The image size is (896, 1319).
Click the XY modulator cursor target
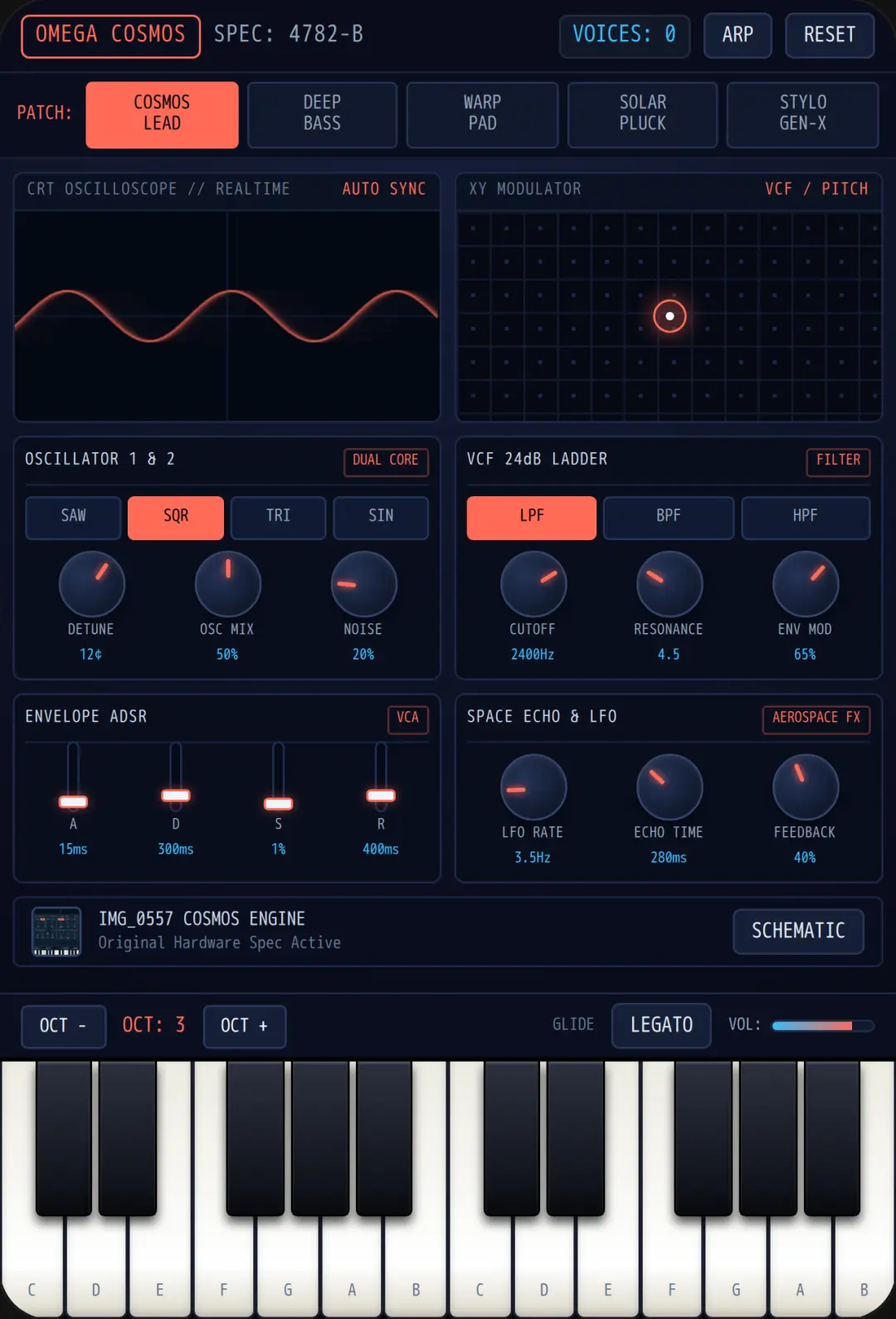coord(670,316)
